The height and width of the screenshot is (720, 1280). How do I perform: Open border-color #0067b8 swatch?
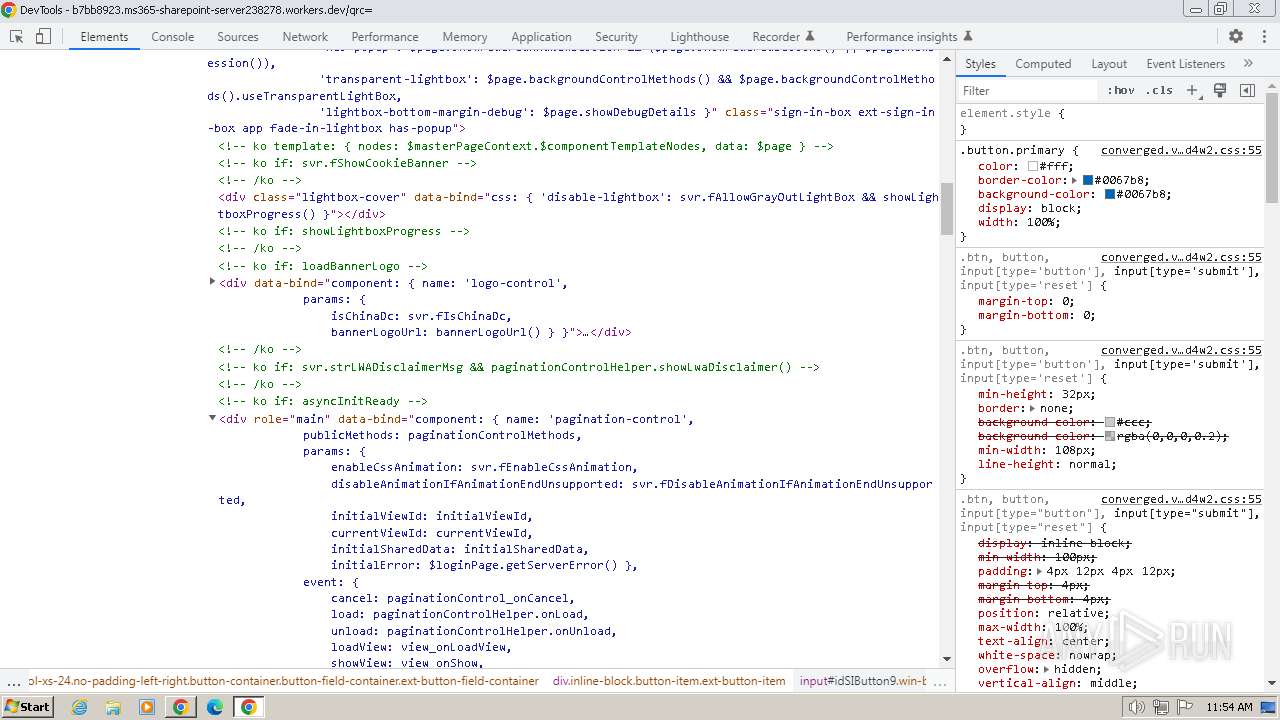1088,181
